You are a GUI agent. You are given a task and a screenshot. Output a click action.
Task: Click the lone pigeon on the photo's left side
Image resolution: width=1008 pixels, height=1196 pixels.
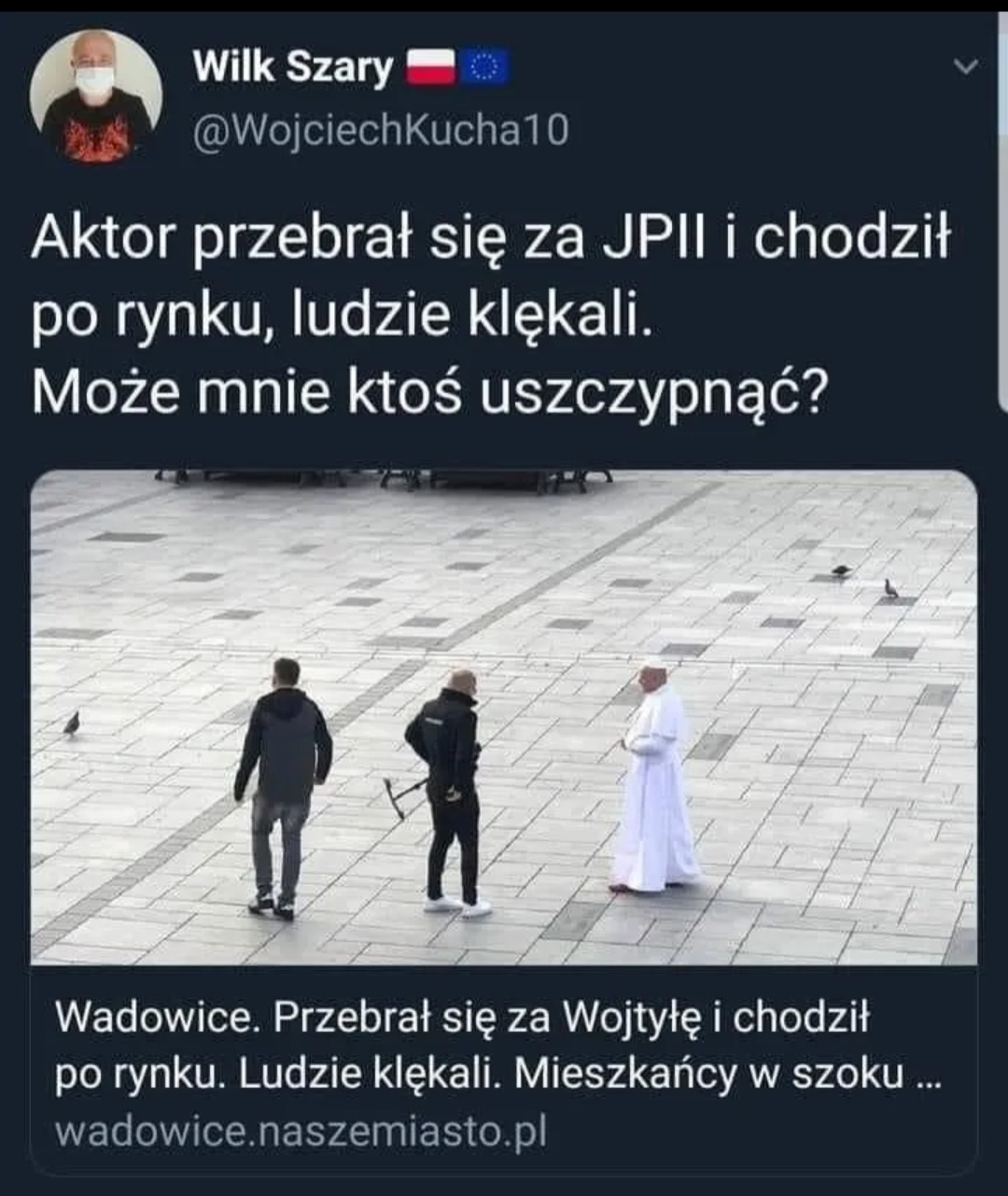point(71,724)
